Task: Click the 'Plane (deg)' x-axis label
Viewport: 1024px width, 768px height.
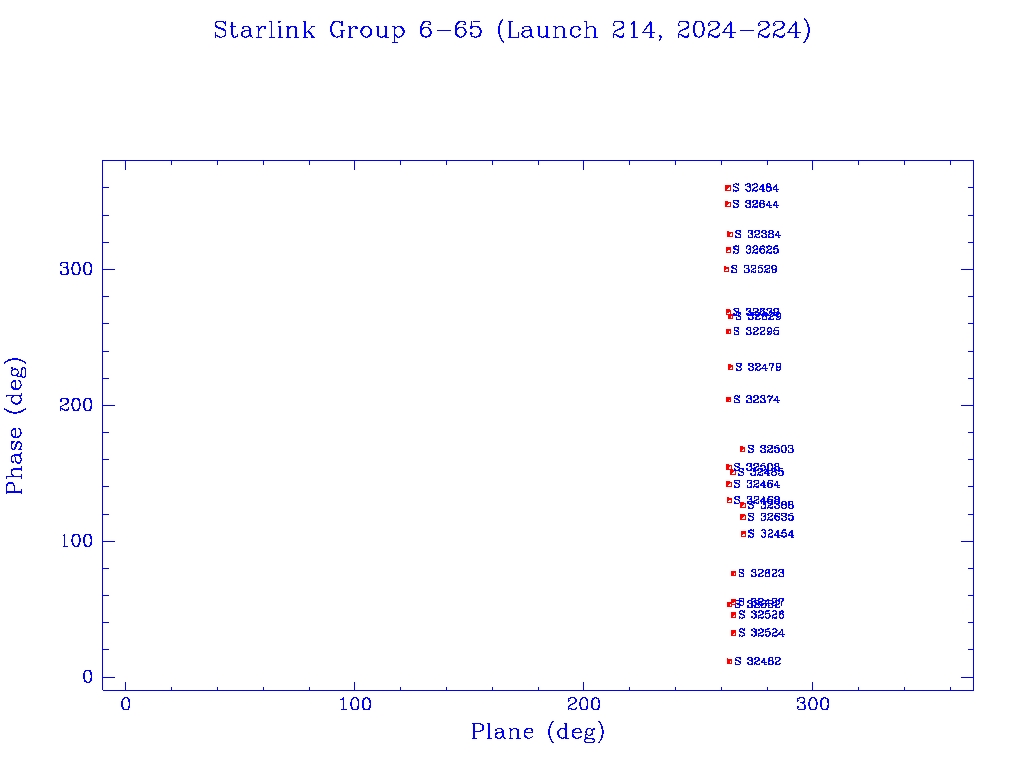Action: pos(538,731)
